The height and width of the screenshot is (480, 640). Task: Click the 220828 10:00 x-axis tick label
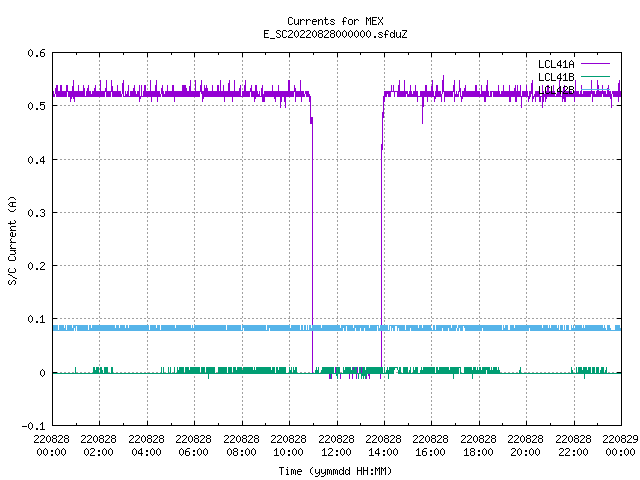tap(288, 446)
